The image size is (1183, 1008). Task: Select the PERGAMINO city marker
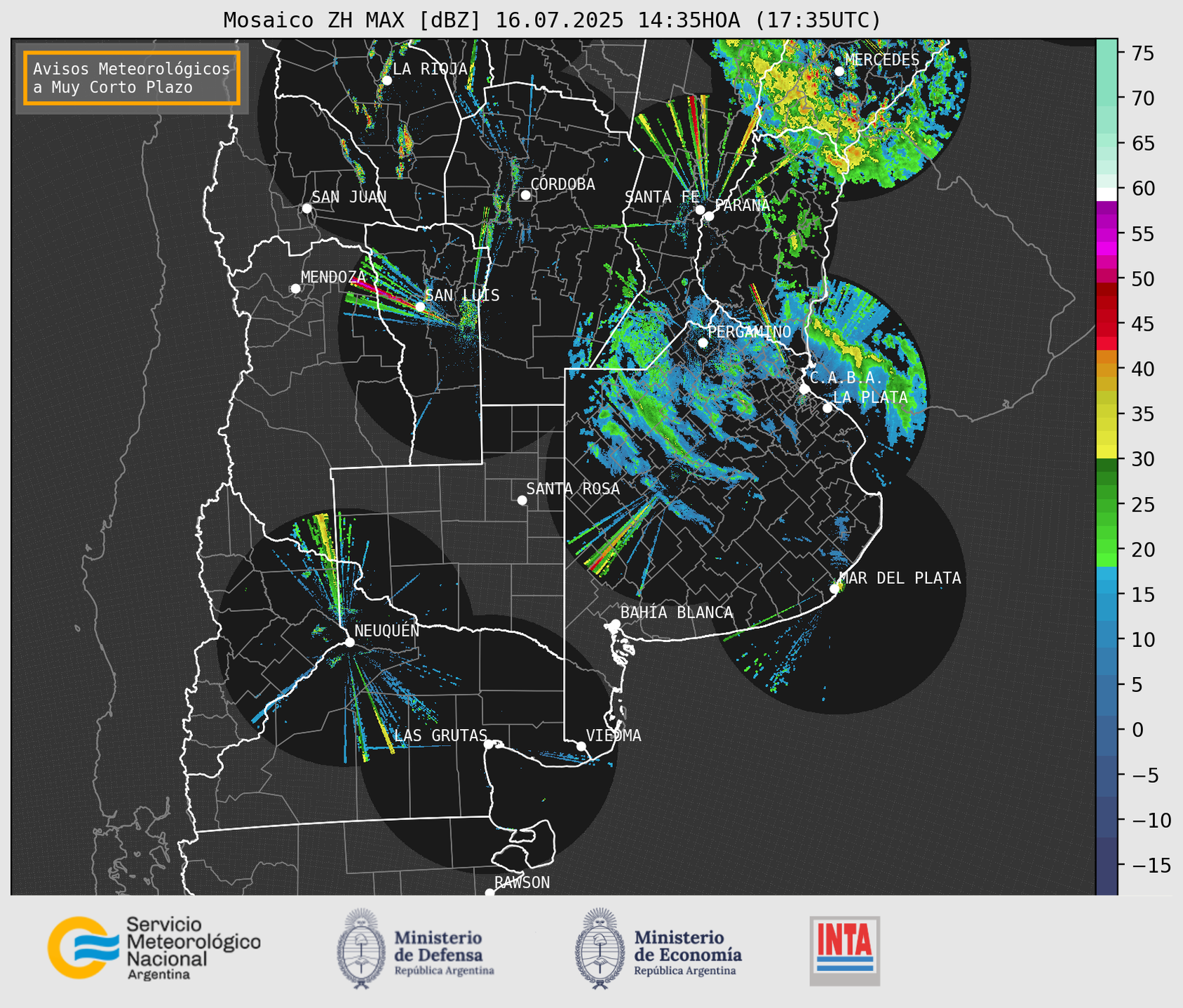pos(703,343)
